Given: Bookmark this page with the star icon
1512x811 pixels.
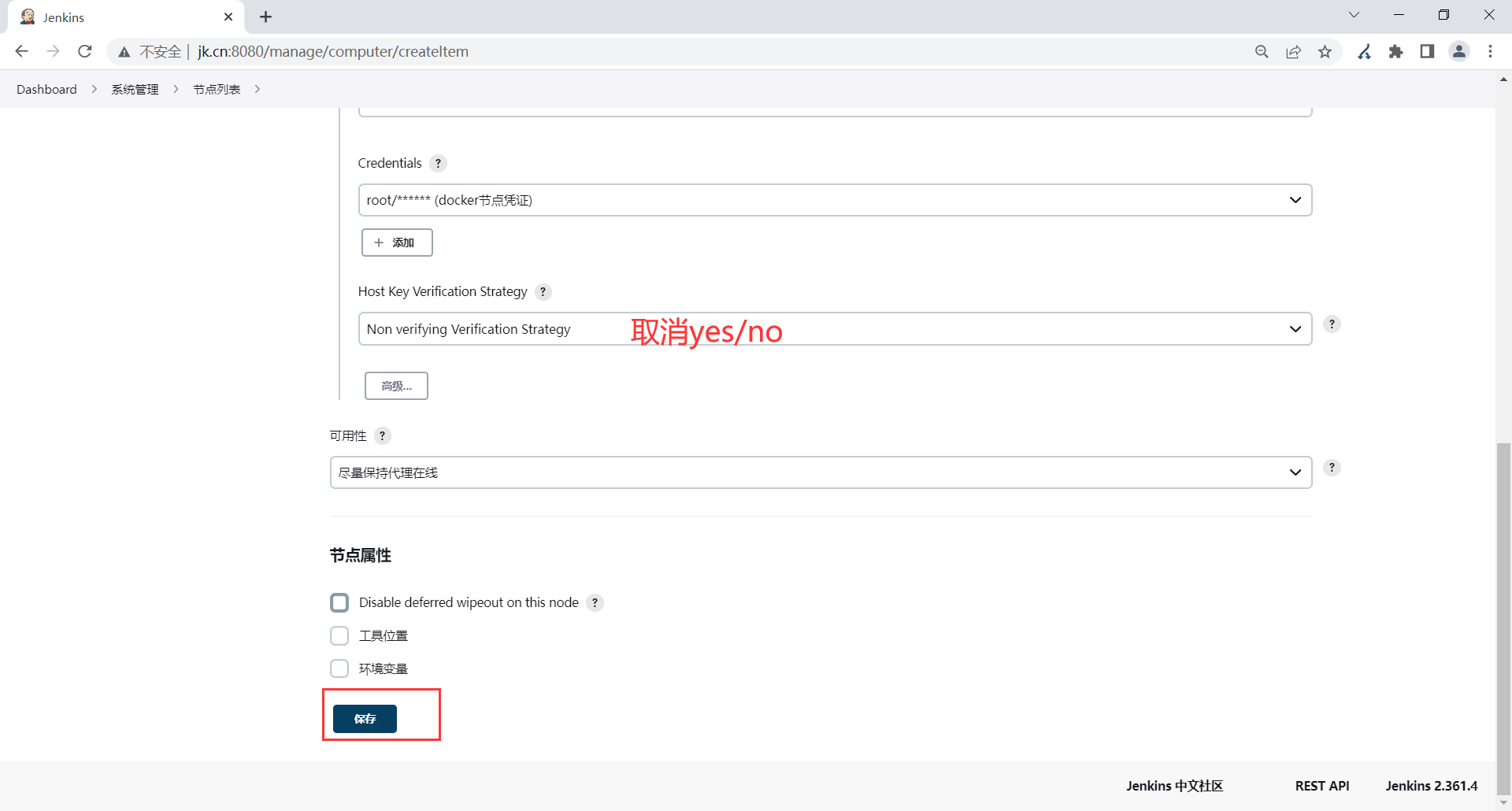Looking at the screenshot, I should (x=1325, y=51).
